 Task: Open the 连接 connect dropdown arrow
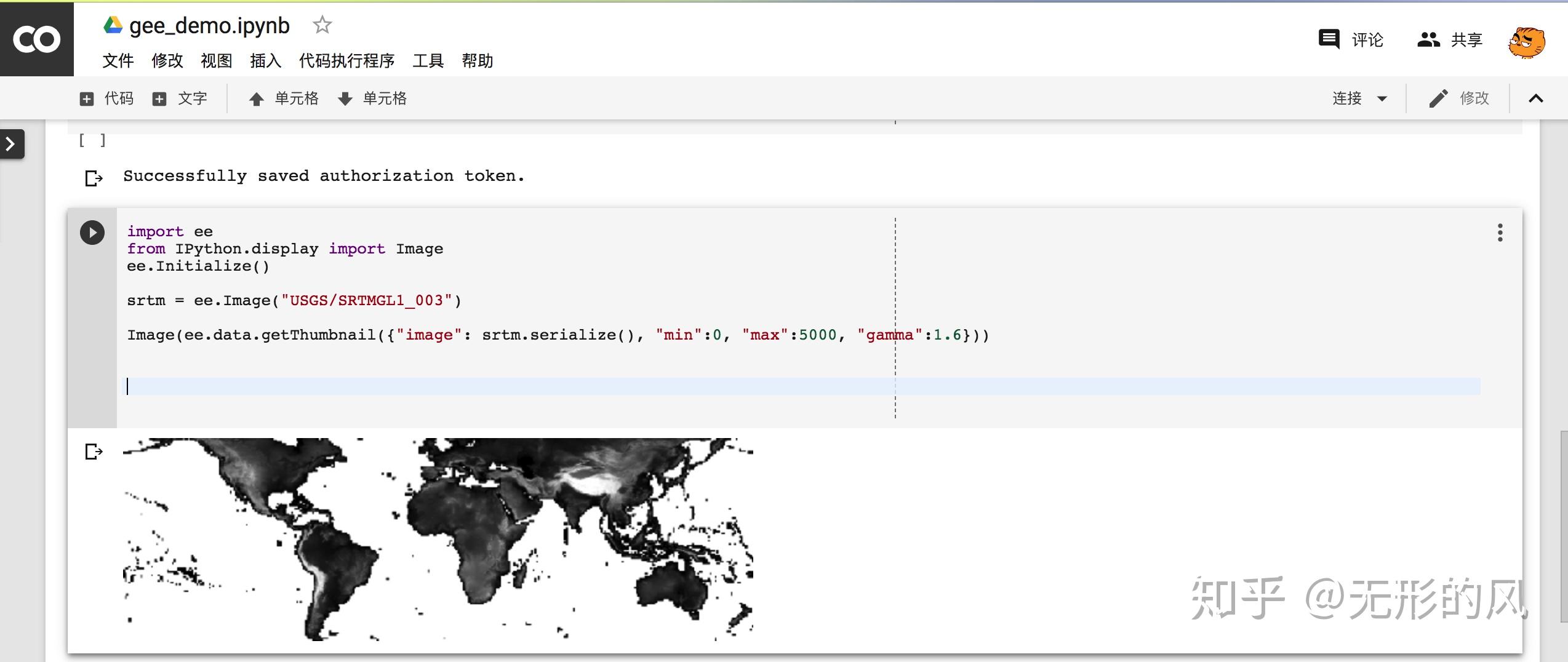click(x=1382, y=98)
